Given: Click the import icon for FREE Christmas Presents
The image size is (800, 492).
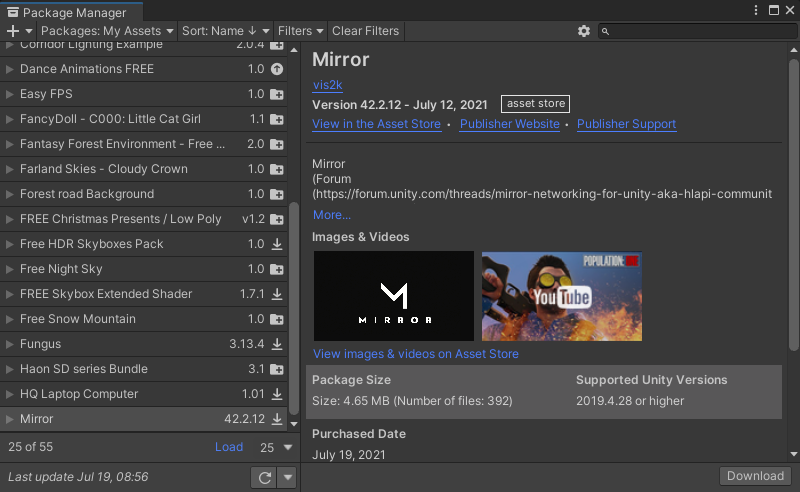Looking at the screenshot, I should 277,219.
